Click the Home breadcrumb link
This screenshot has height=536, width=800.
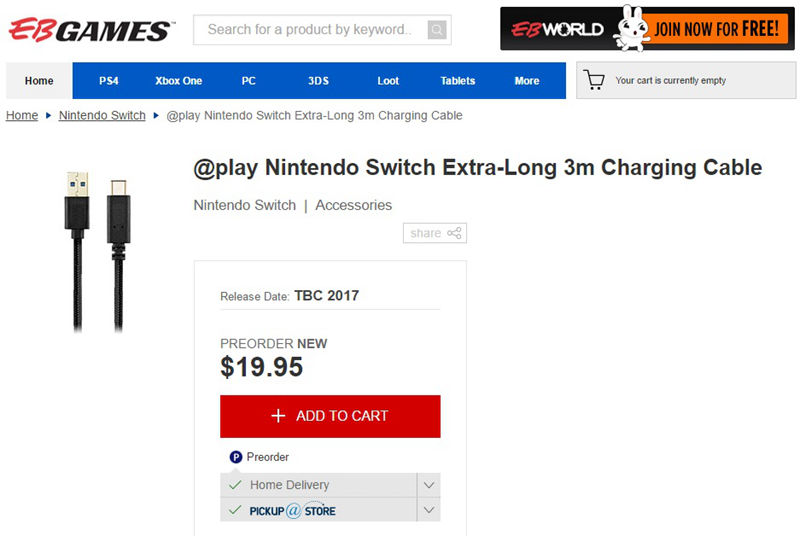22,115
